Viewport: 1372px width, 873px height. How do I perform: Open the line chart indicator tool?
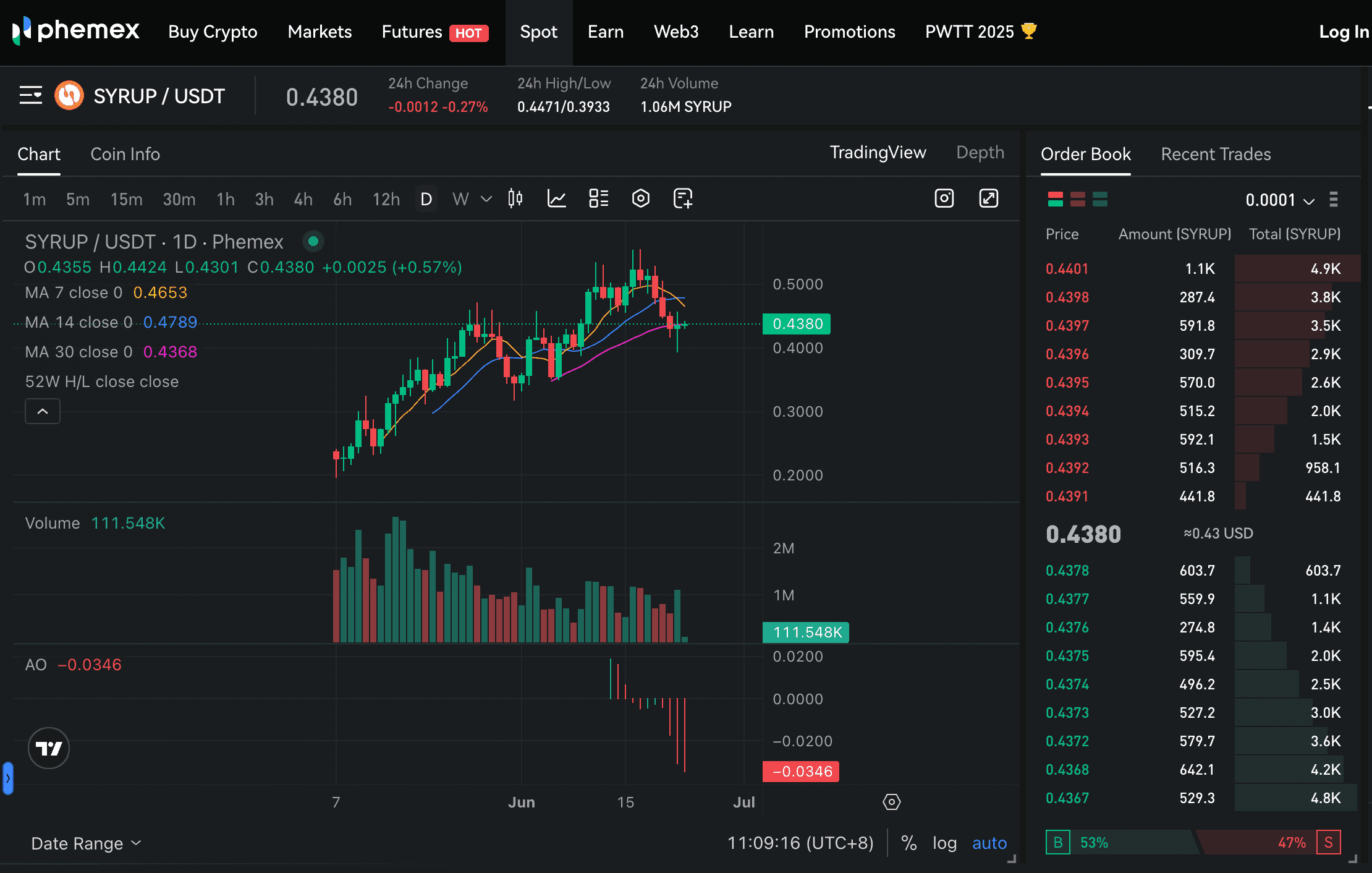pyautogui.click(x=557, y=199)
